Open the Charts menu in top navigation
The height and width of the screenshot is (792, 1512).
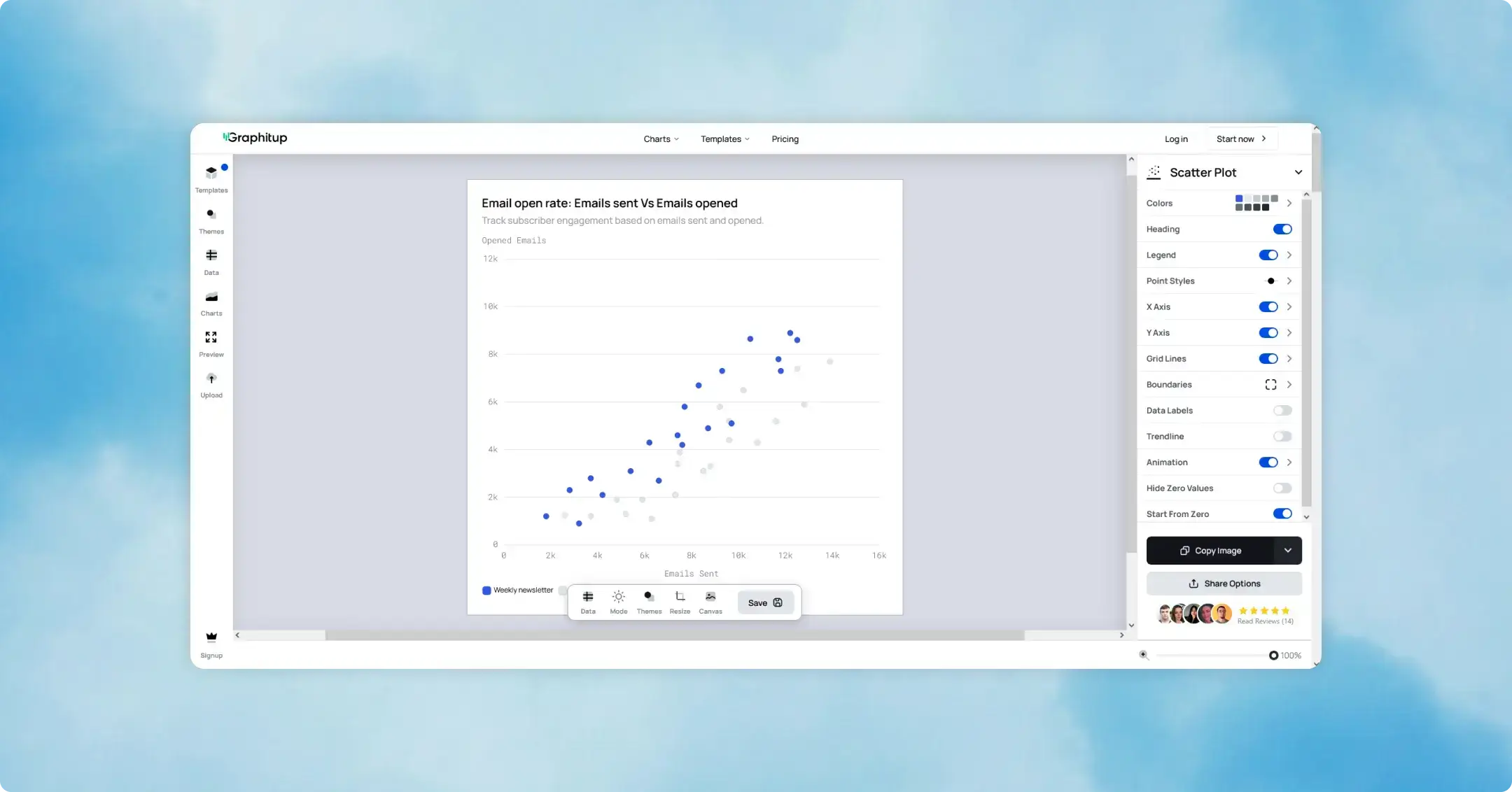(x=660, y=139)
